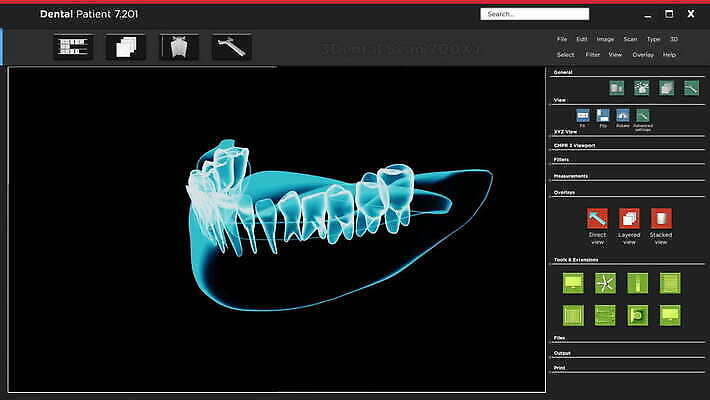Select the Flip view icon

coord(603,118)
